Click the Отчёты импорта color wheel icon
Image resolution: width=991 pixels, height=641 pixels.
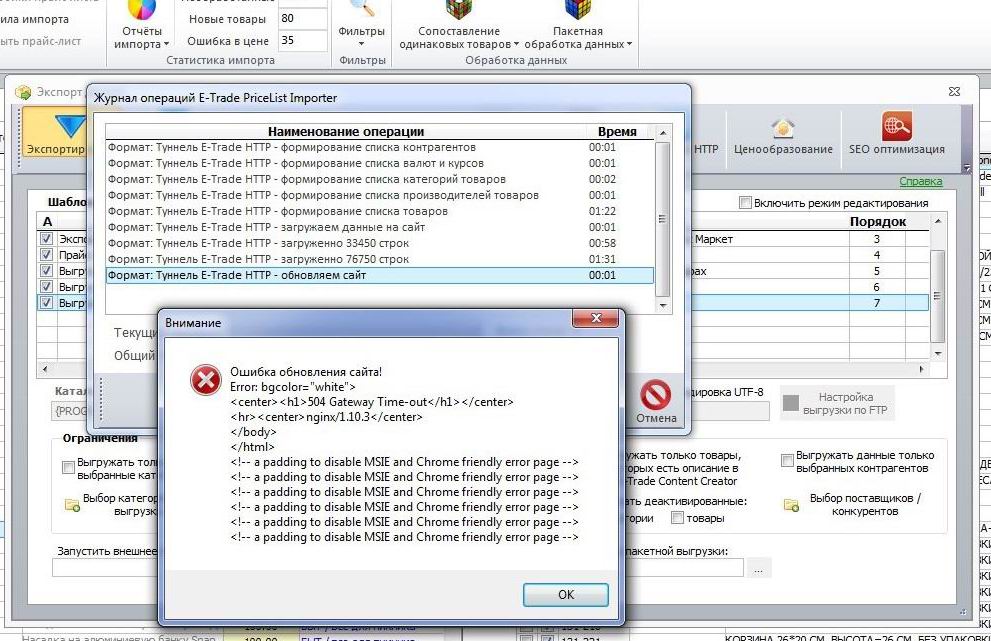(x=142, y=10)
